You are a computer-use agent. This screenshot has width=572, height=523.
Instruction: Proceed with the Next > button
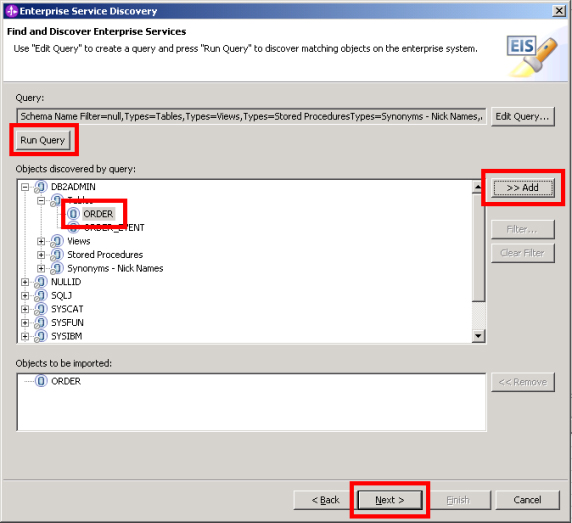(390, 500)
